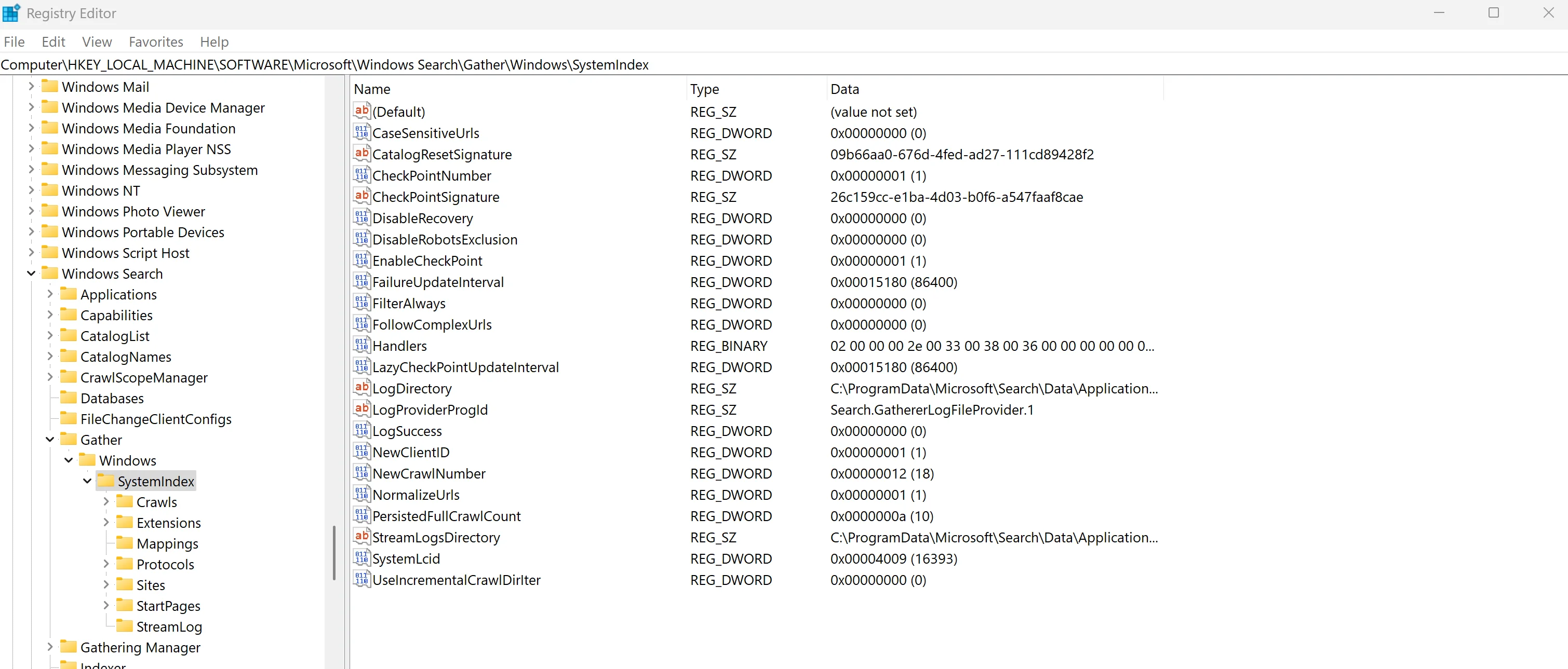
Task: Click the DWORD icon beside DisableRobotsExclusion
Action: click(361, 238)
